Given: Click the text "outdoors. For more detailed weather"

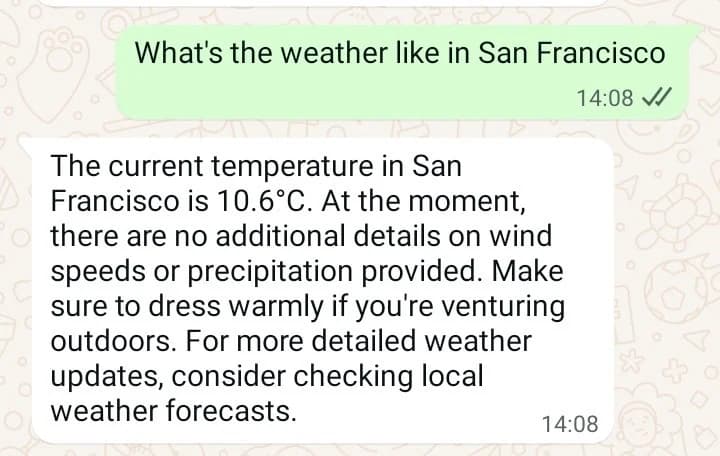Looking at the screenshot, I should point(291,341).
